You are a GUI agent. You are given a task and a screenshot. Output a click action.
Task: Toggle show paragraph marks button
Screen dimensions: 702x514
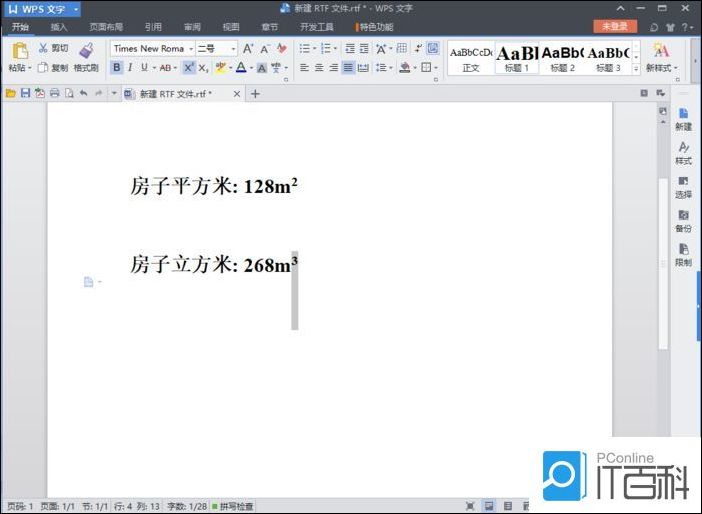(418, 48)
